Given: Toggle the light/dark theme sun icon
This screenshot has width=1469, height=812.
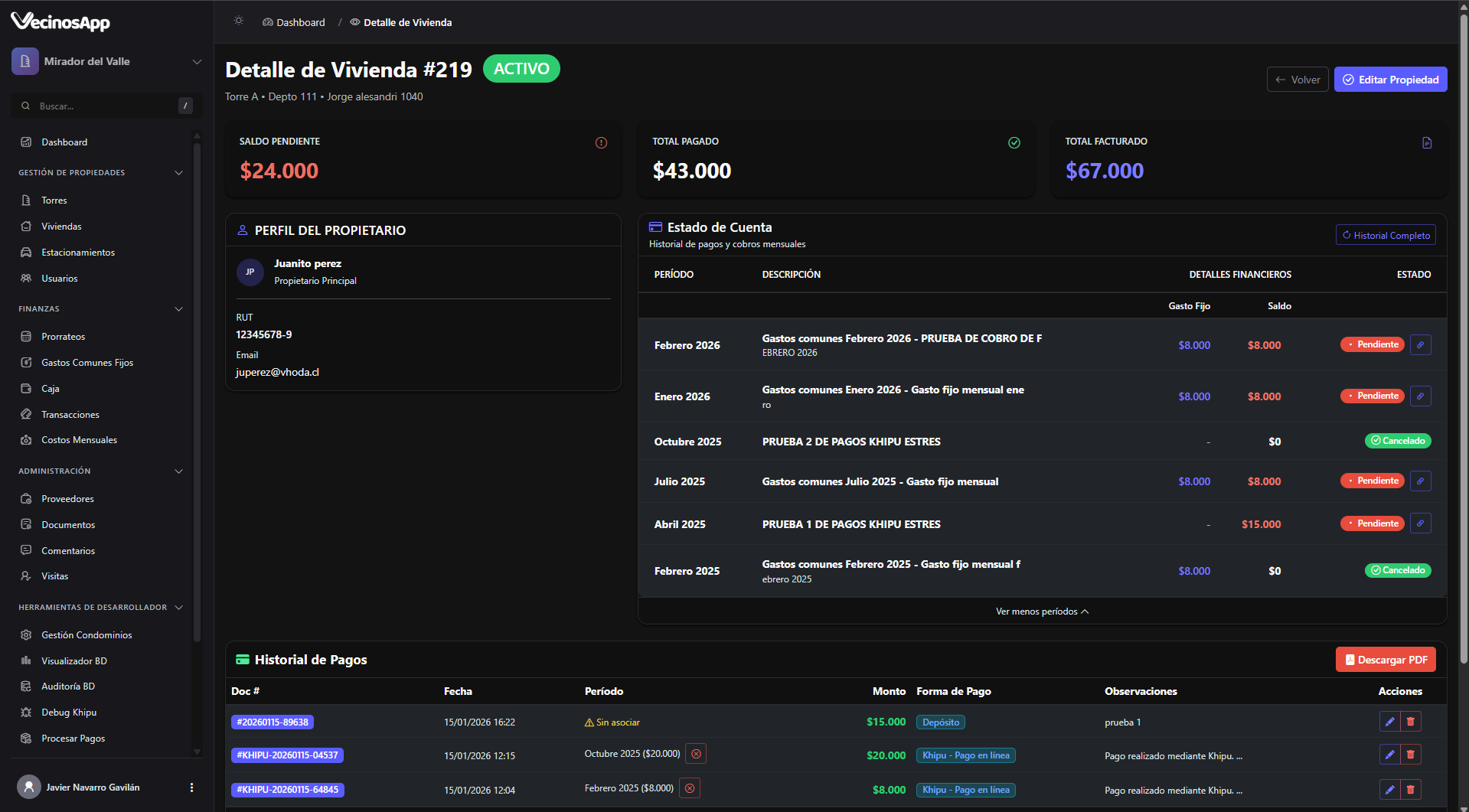Looking at the screenshot, I should [239, 21].
